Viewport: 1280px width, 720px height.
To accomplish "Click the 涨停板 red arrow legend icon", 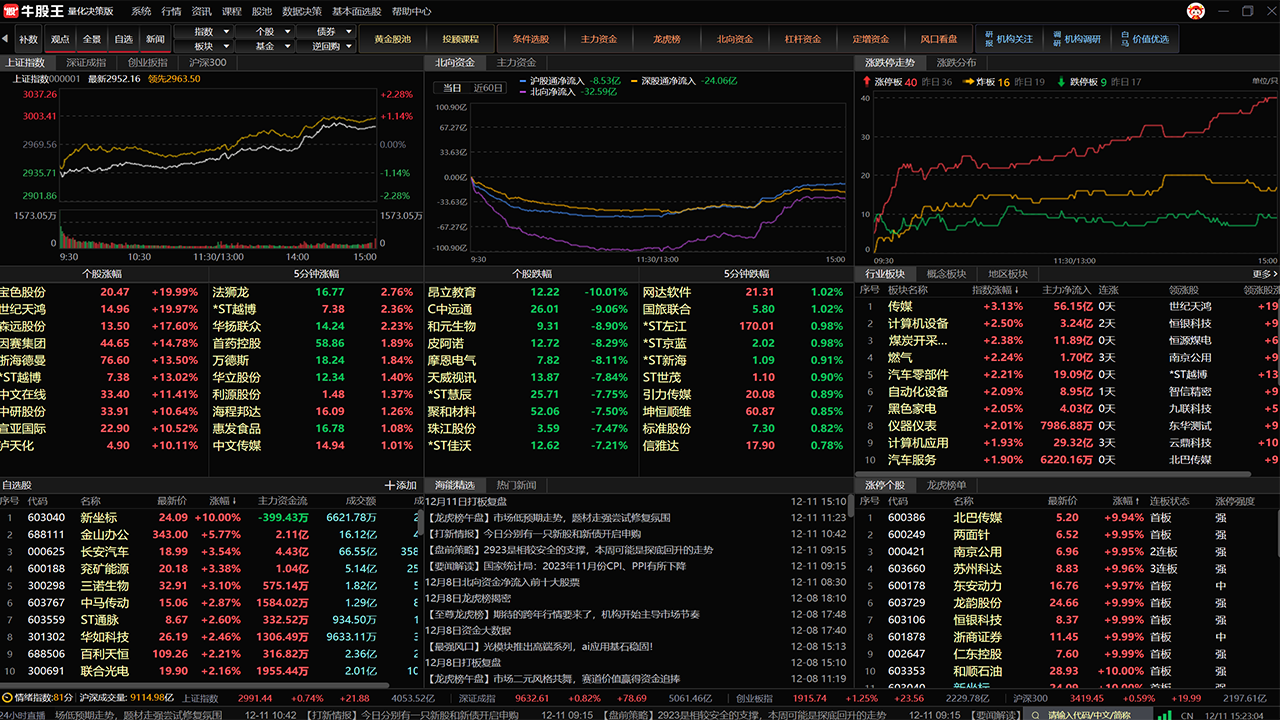I will coord(866,82).
